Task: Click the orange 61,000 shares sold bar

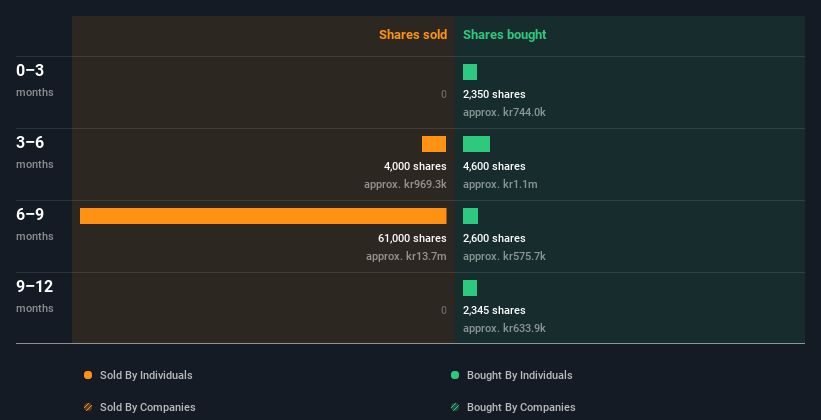Action: click(263, 216)
